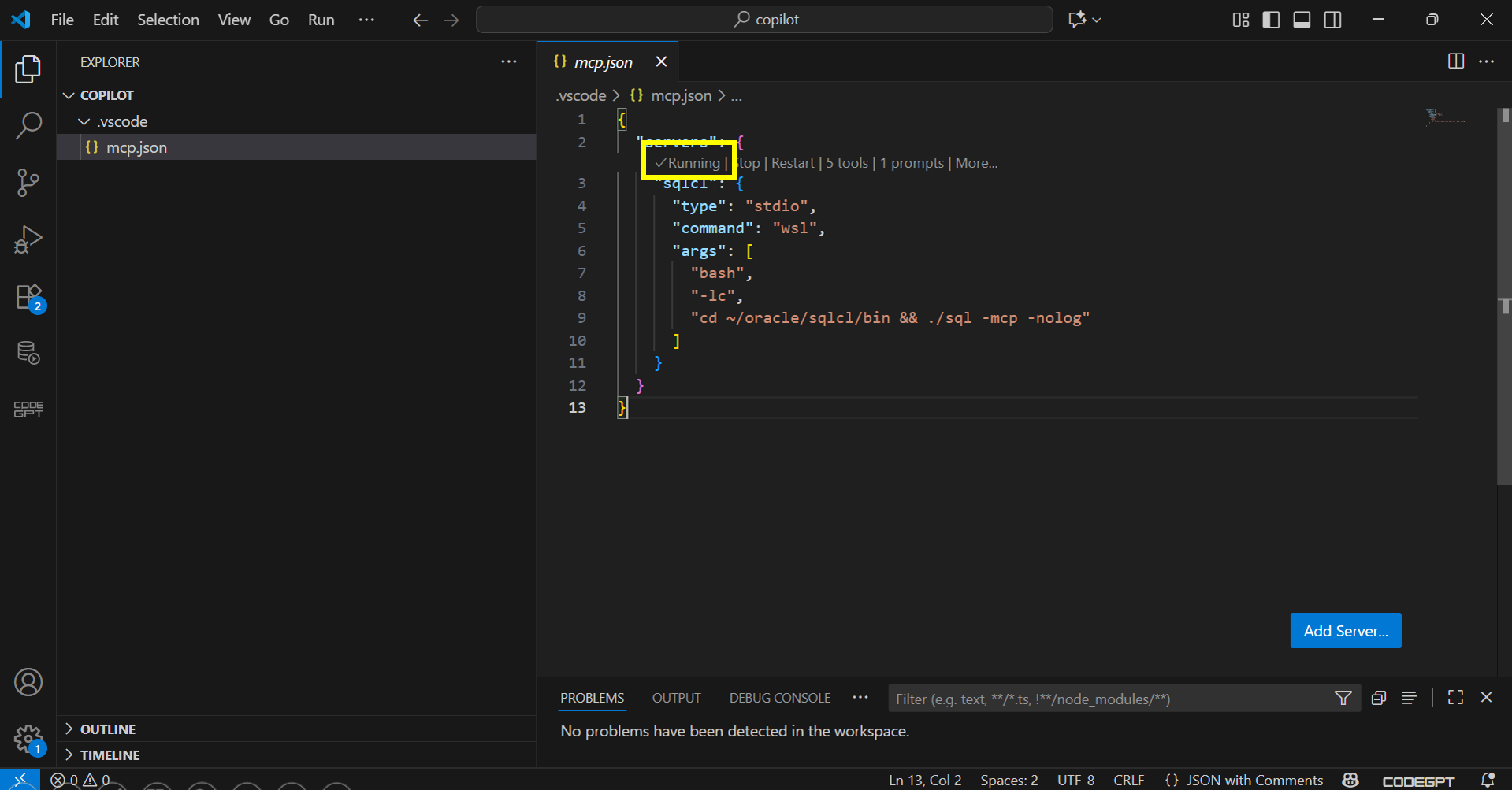The image size is (1512, 790).
Task: Click Restart link for sqlcl server
Action: click(792, 163)
